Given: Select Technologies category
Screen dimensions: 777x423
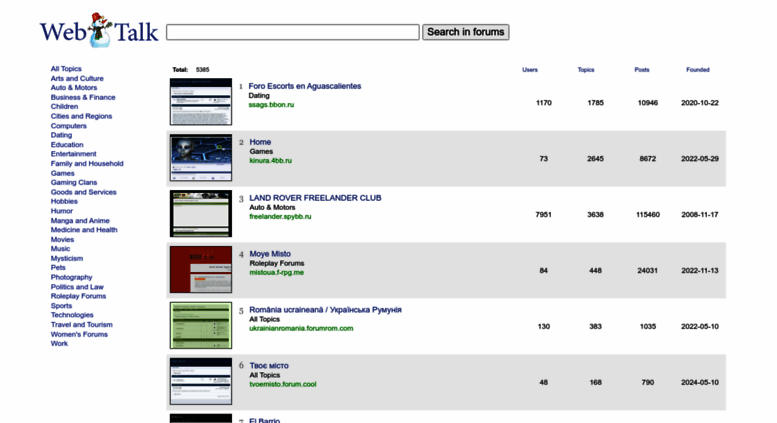Looking at the screenshot, I should tap(72, 315).
